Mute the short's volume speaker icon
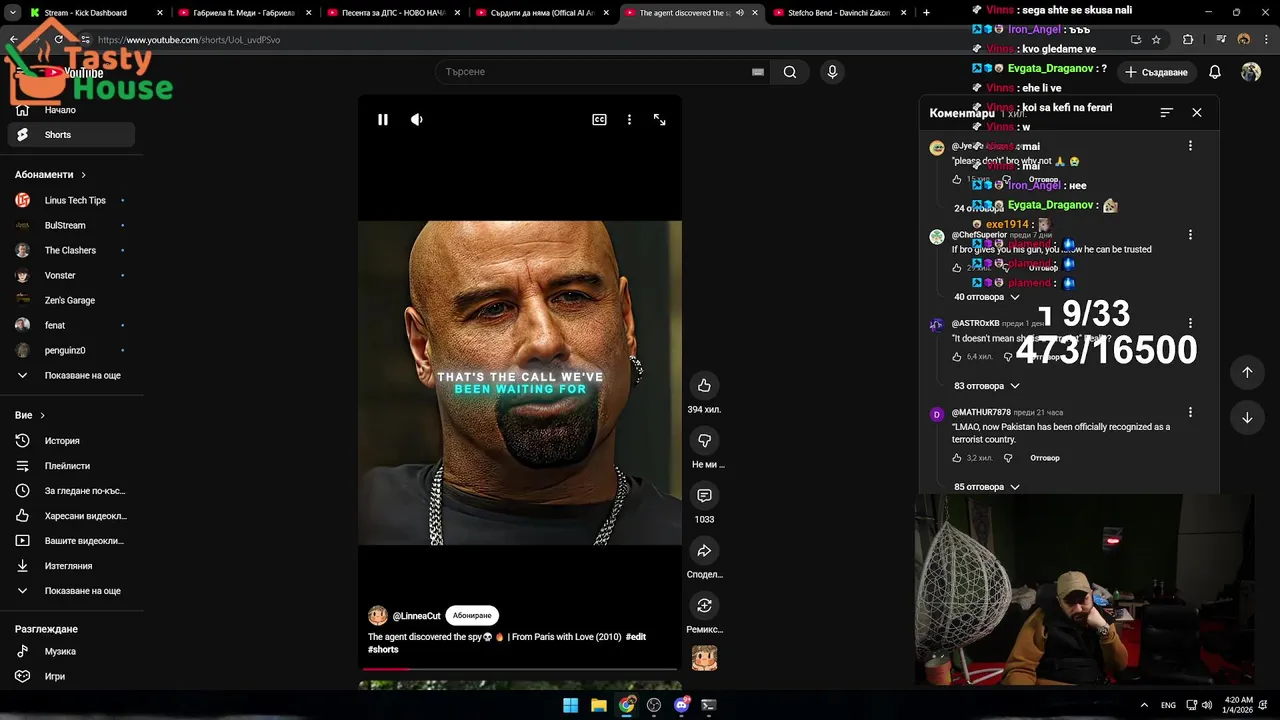The image size is (1280, 720). point(417,120)
